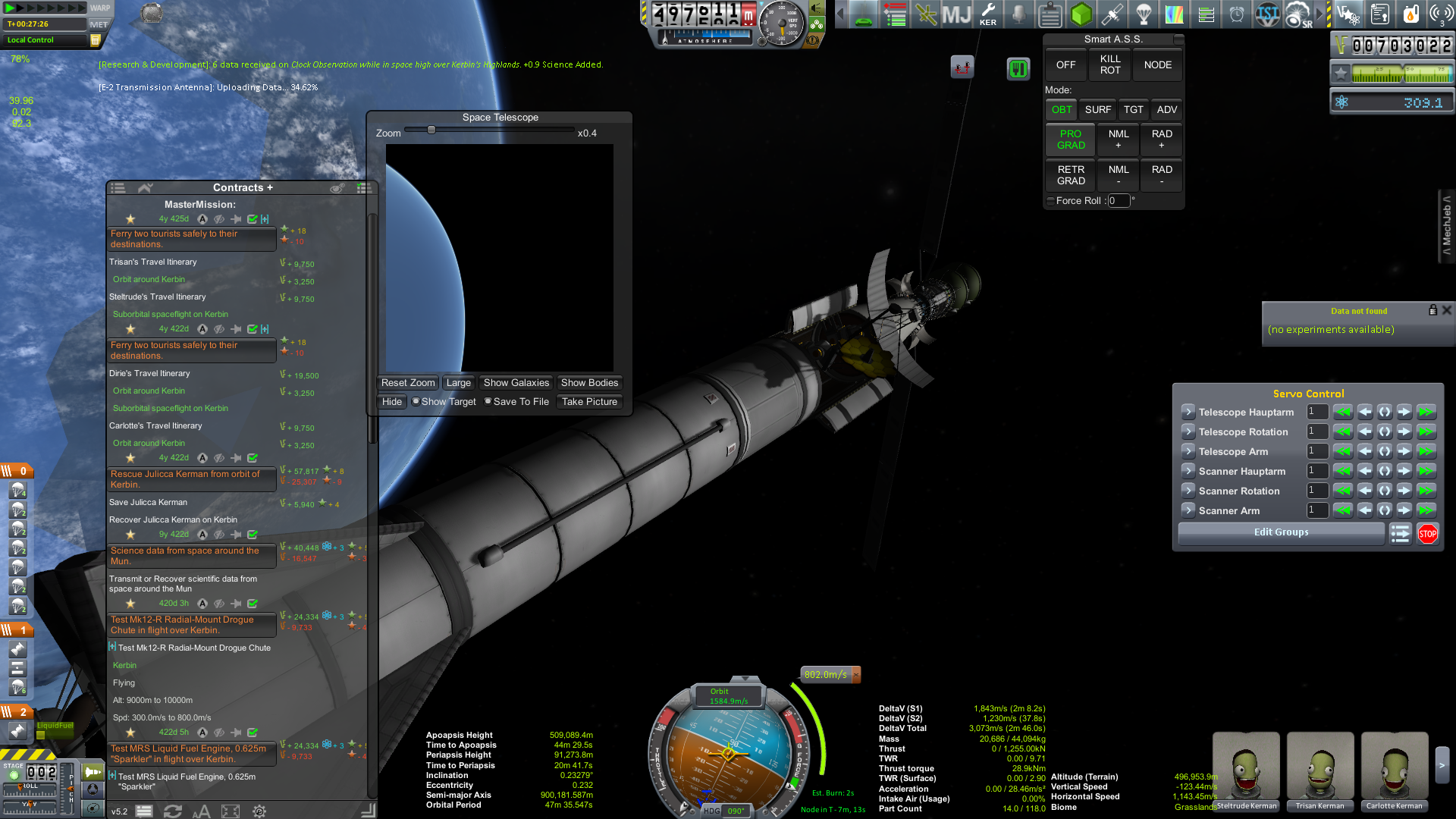Open the MechJeb MJ toolbar button
The height and width of the screenshot is (819, 1456).
[956, 14]
